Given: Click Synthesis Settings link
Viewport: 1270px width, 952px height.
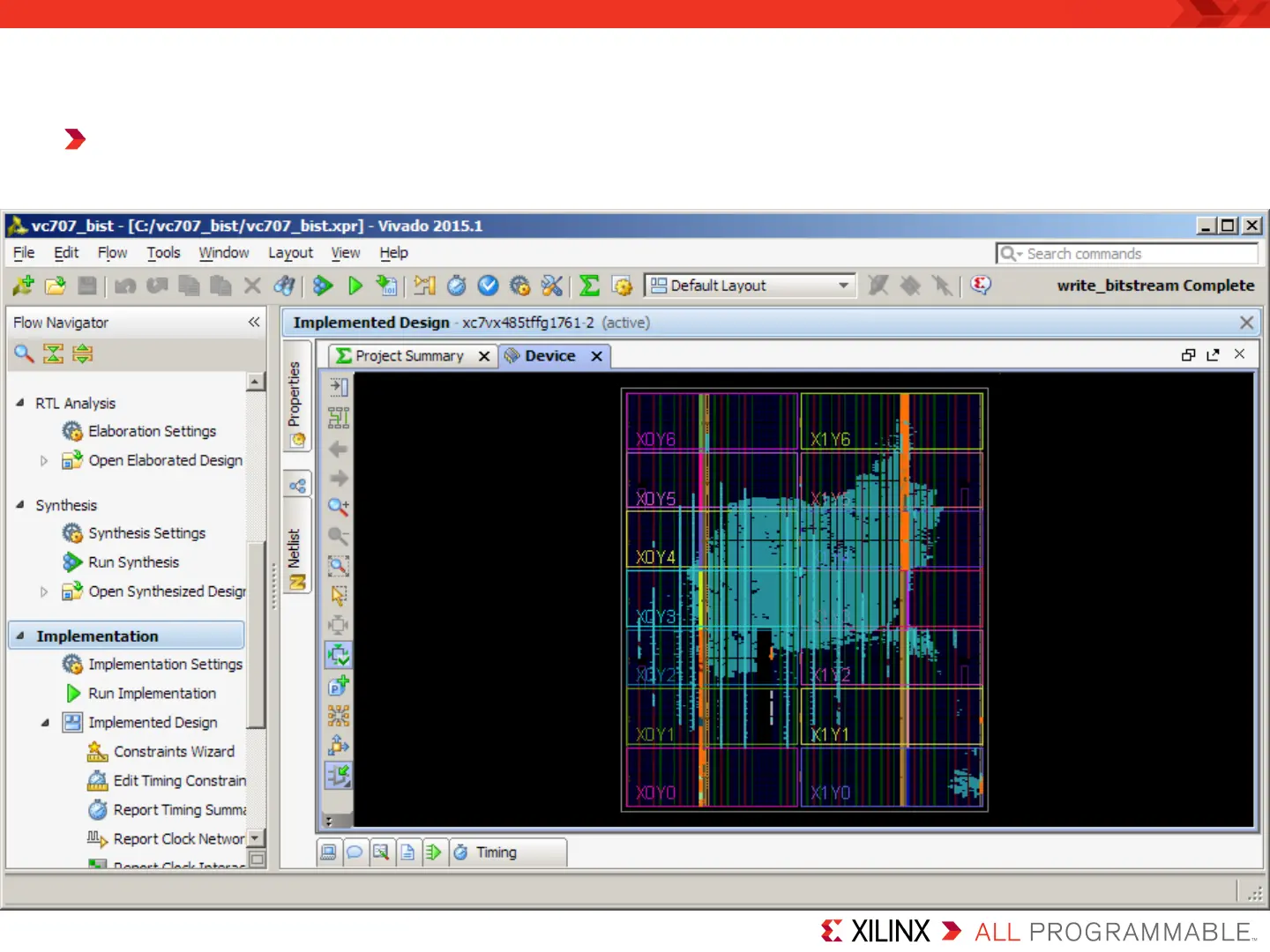Looking at the screenshot, I should point(146,533).
